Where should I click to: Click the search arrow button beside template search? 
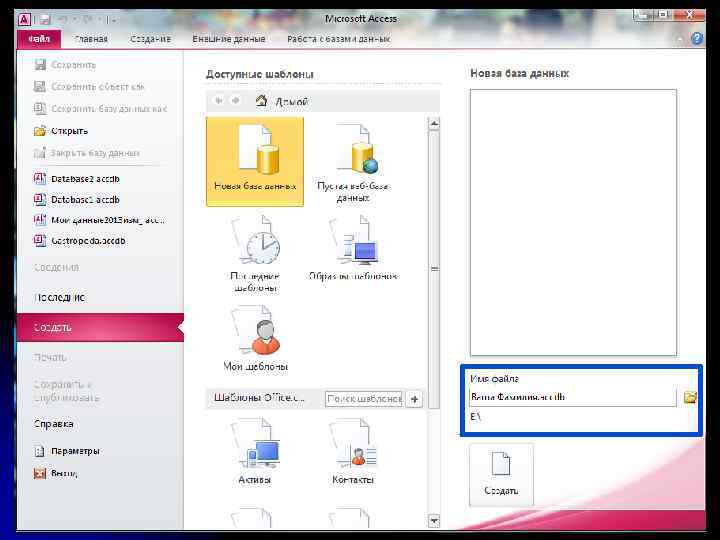tap(414, 399)
